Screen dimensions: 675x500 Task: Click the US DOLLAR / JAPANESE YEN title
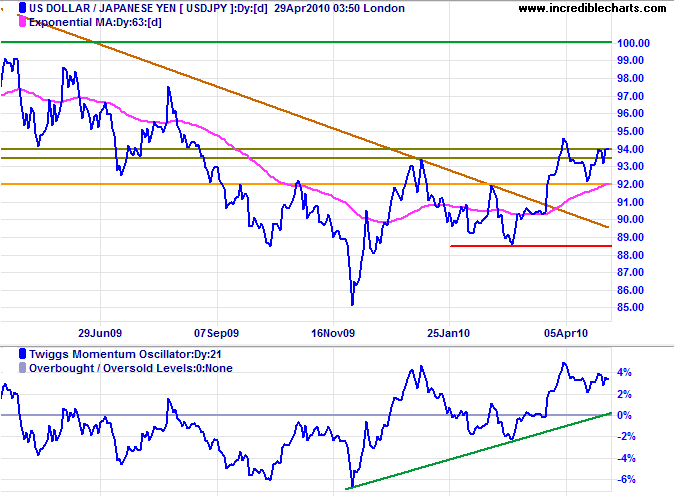point(102,8)
